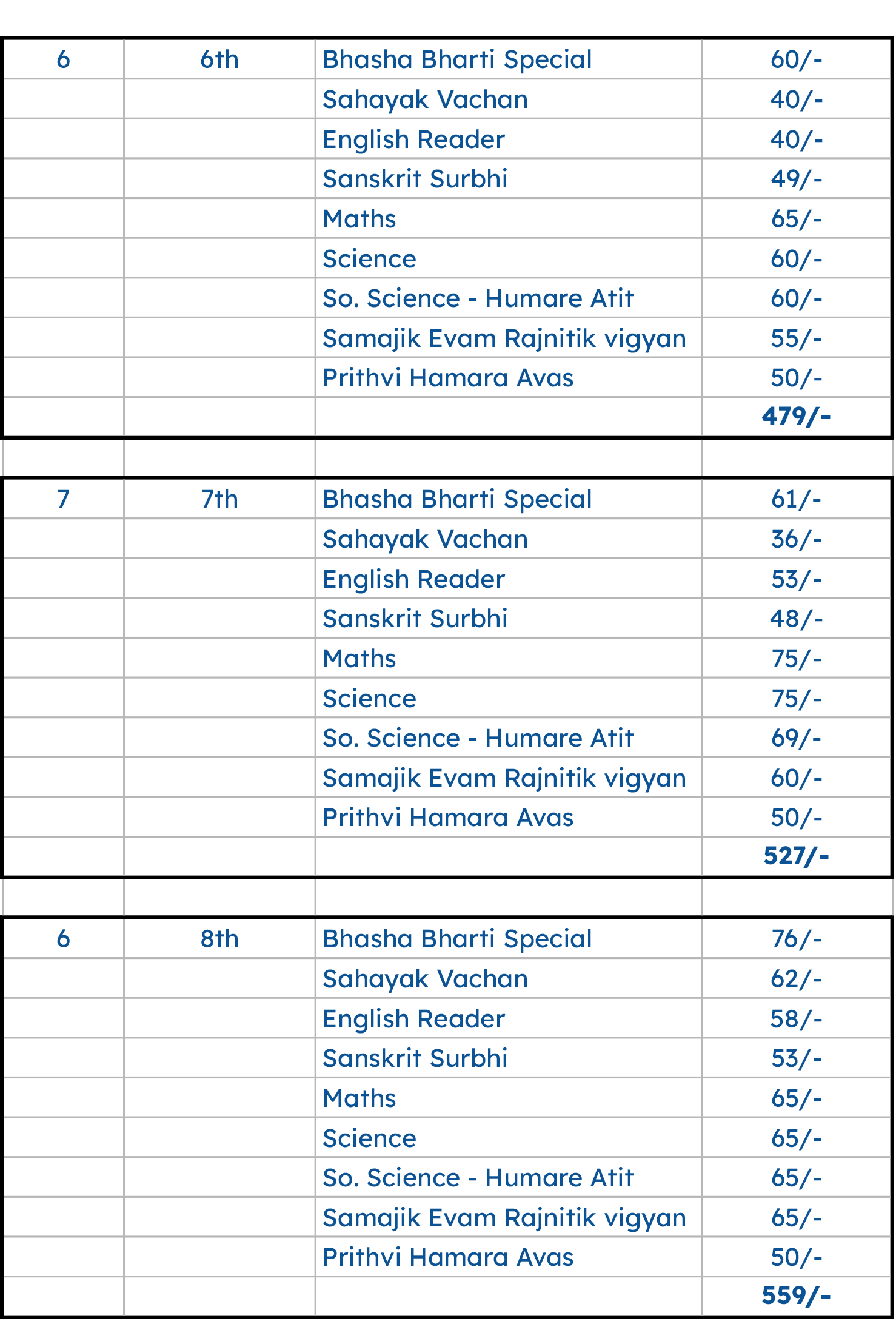Click the 58/- English Reader price
The height and width of the screenshot is (1321, 896).
tap(796, 1019)
